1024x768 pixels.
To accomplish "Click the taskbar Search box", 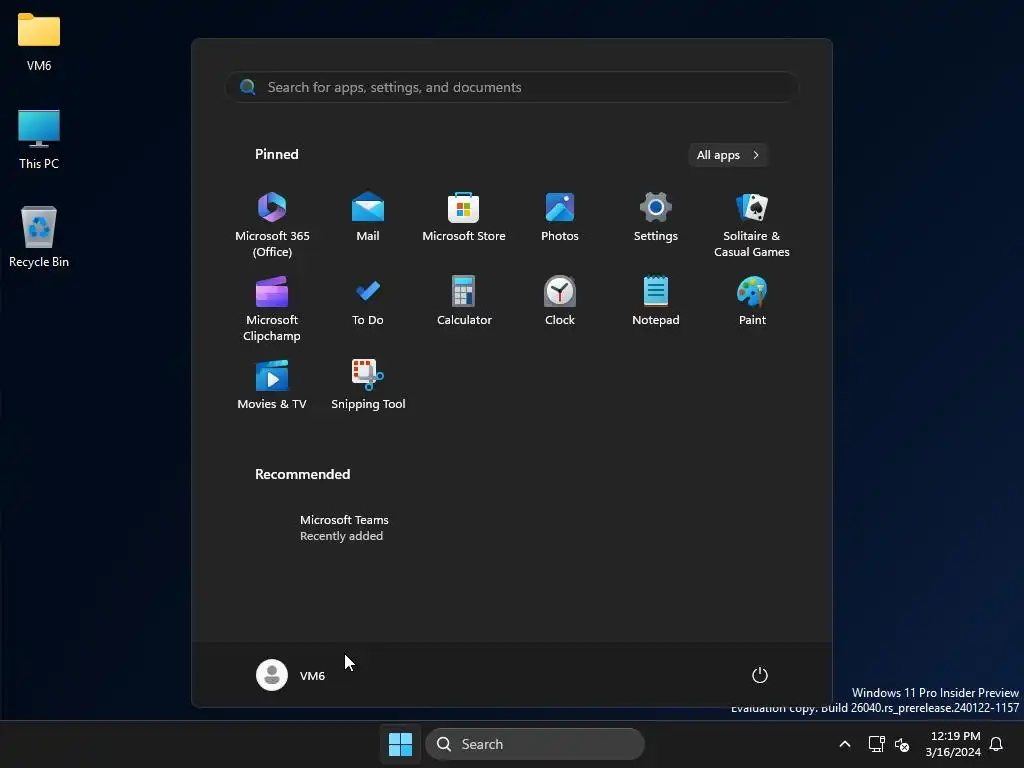I will point(535,744).
